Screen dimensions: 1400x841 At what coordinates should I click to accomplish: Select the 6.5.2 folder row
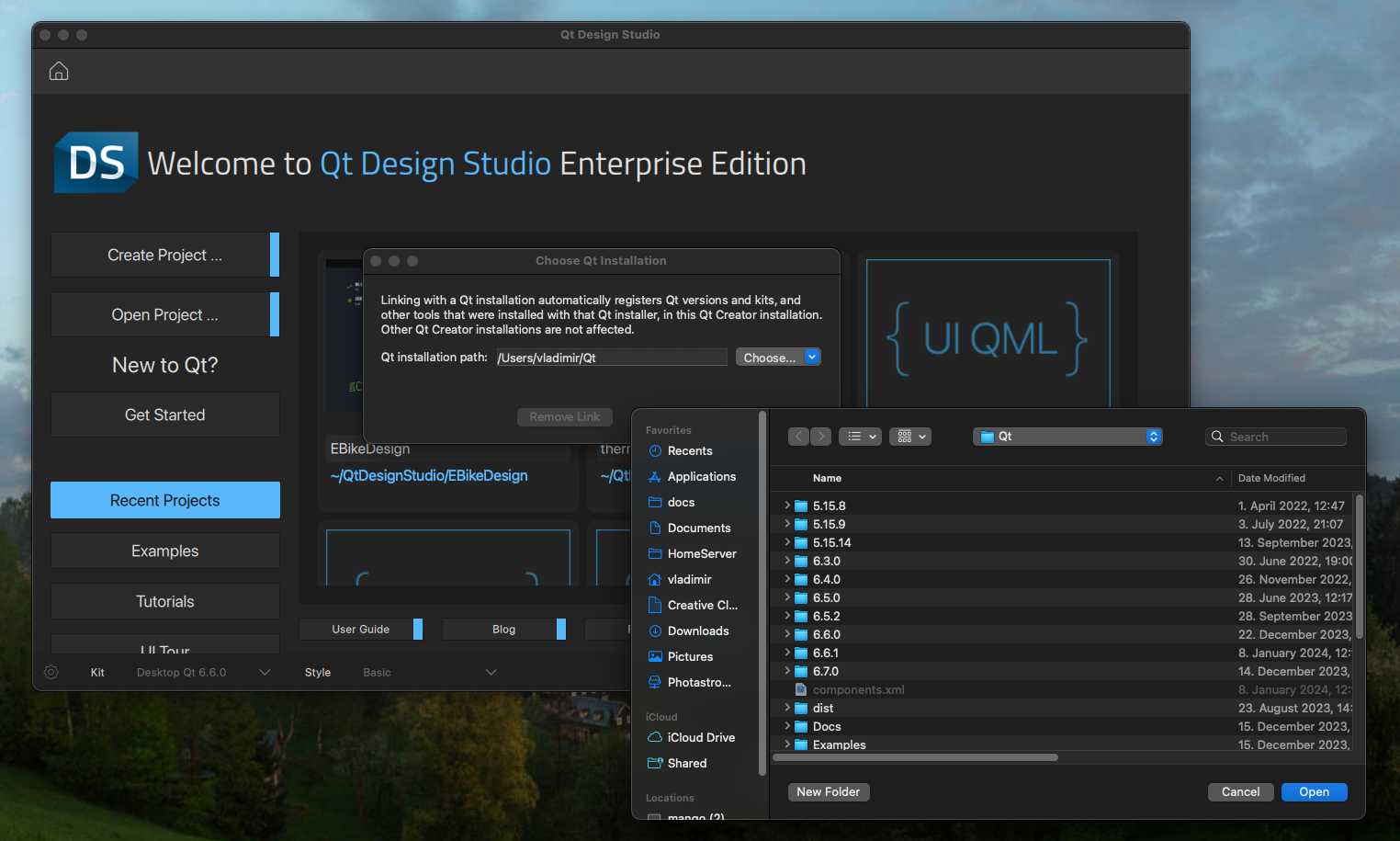1063,616
